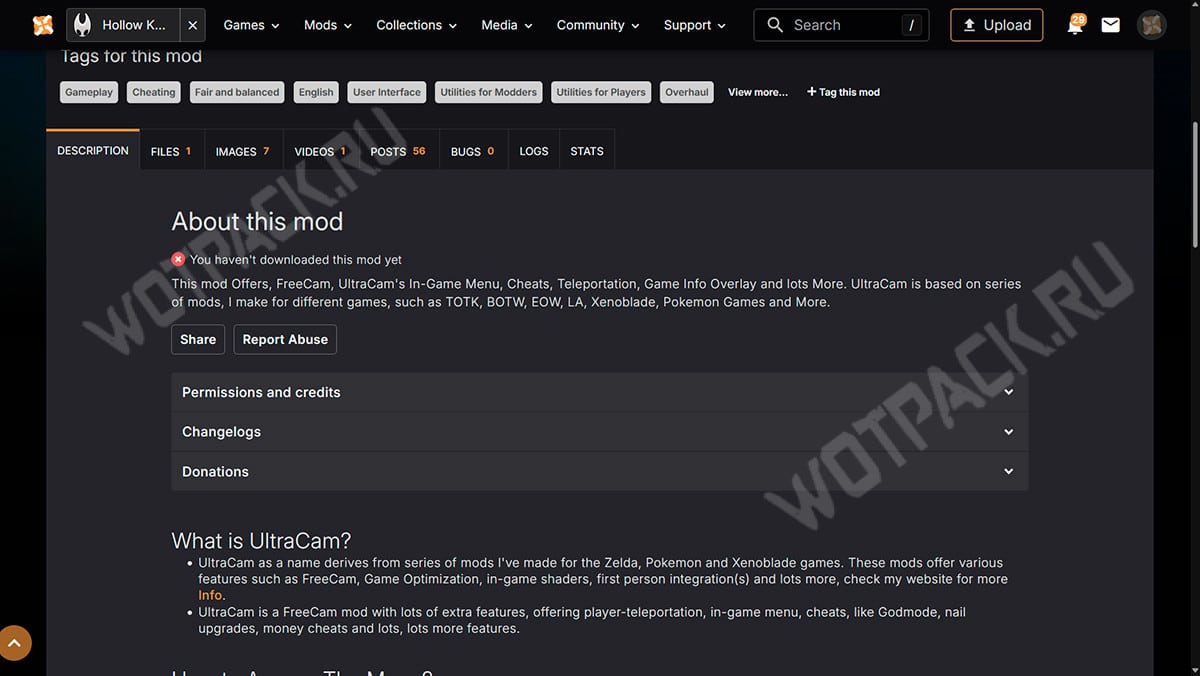This screenshot has height=676, width=1200.
Task: Focus the Search input field
Action: click(841, 25)
